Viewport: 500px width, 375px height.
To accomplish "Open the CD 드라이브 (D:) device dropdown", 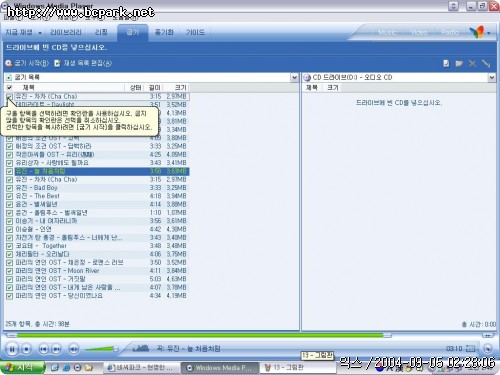I will 492,78.
